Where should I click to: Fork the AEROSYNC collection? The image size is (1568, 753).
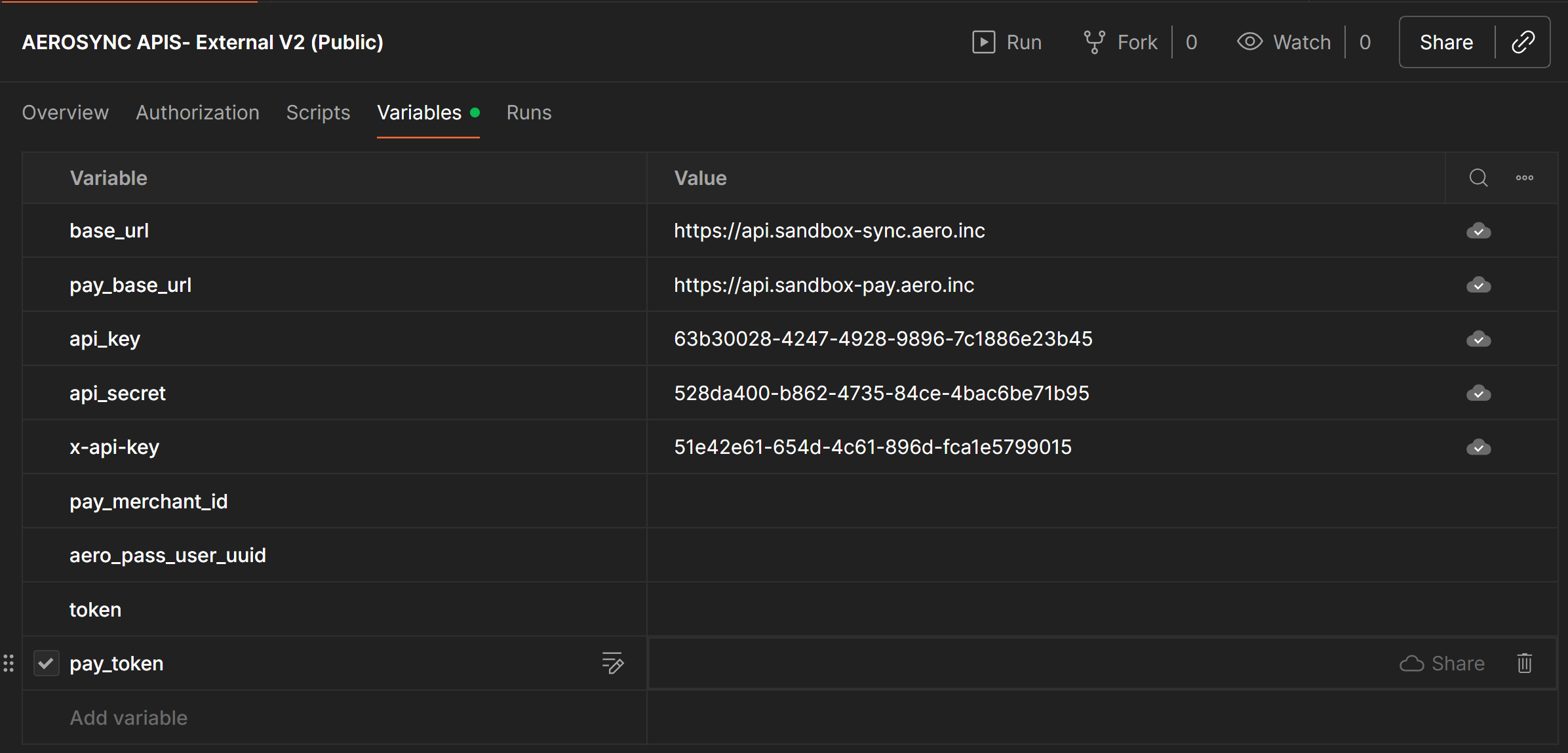click(x=1120, y=42)
